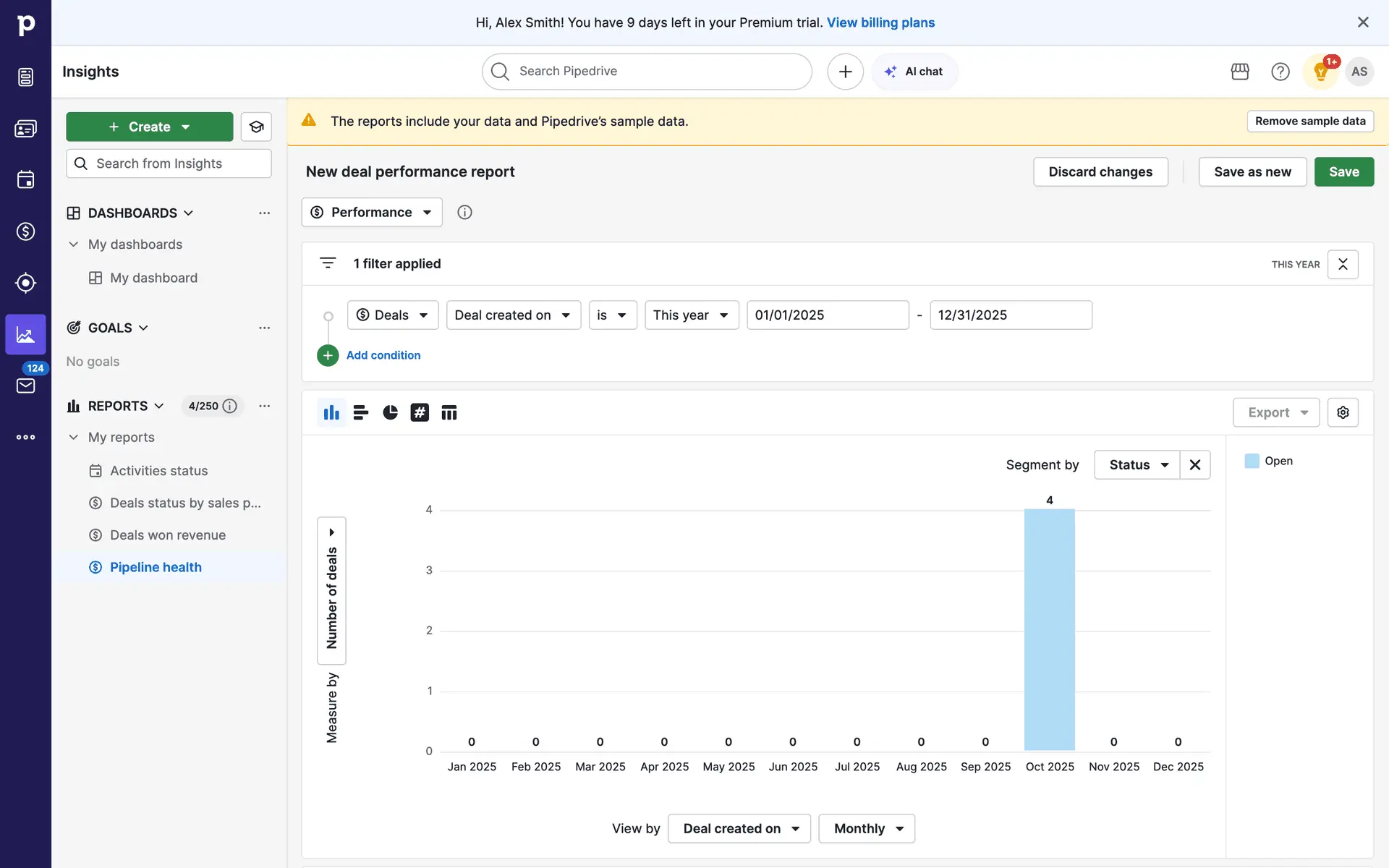Open chart settings gear icon
This screenshot has width=1389, height=868.
click(x=1343, y=412)
